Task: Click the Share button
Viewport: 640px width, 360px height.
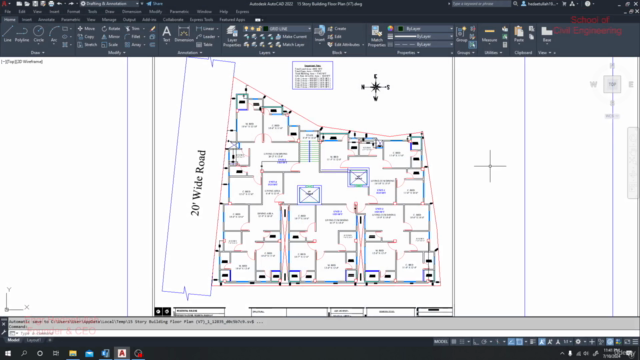Action: 155,4
